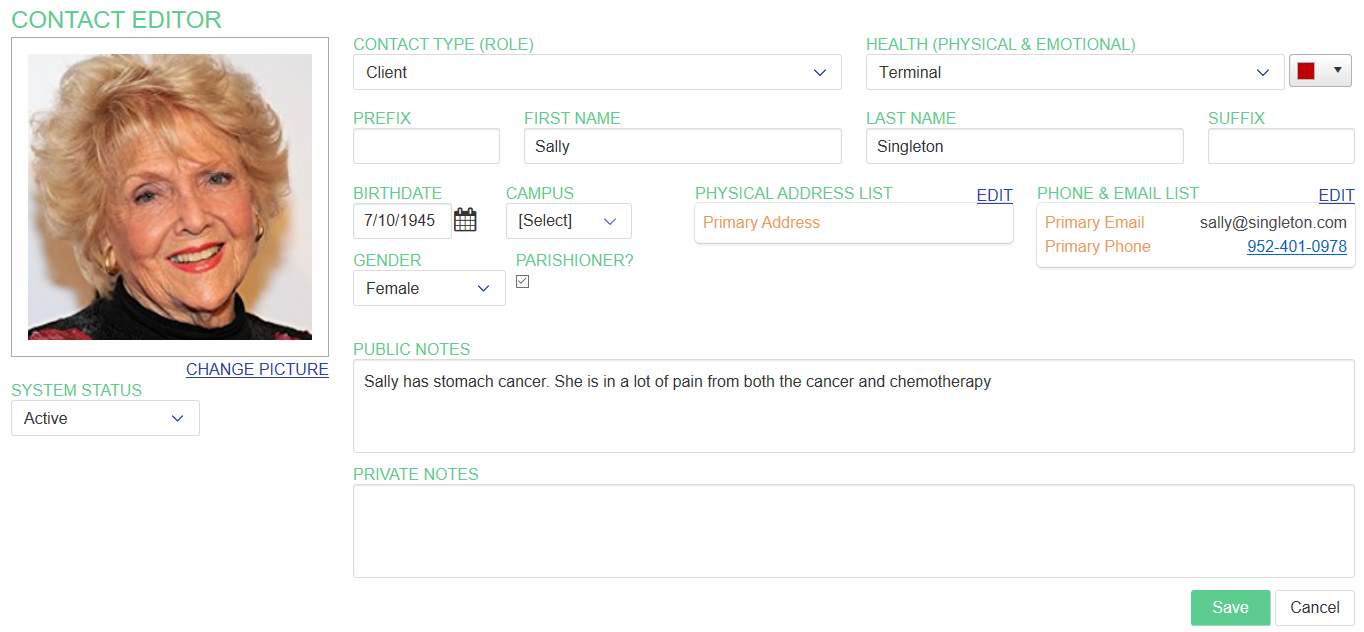
Task: Click into the First Name field
Action: point(682,146)
